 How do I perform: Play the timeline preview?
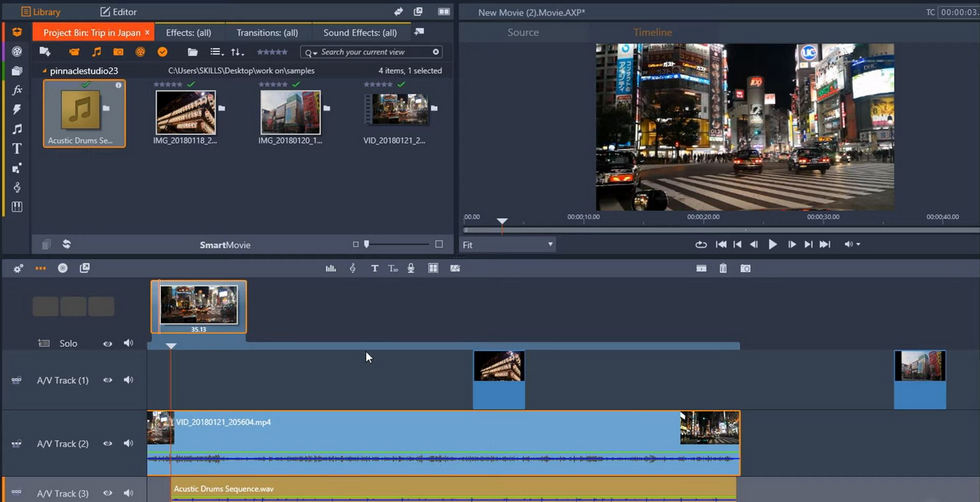773,244
